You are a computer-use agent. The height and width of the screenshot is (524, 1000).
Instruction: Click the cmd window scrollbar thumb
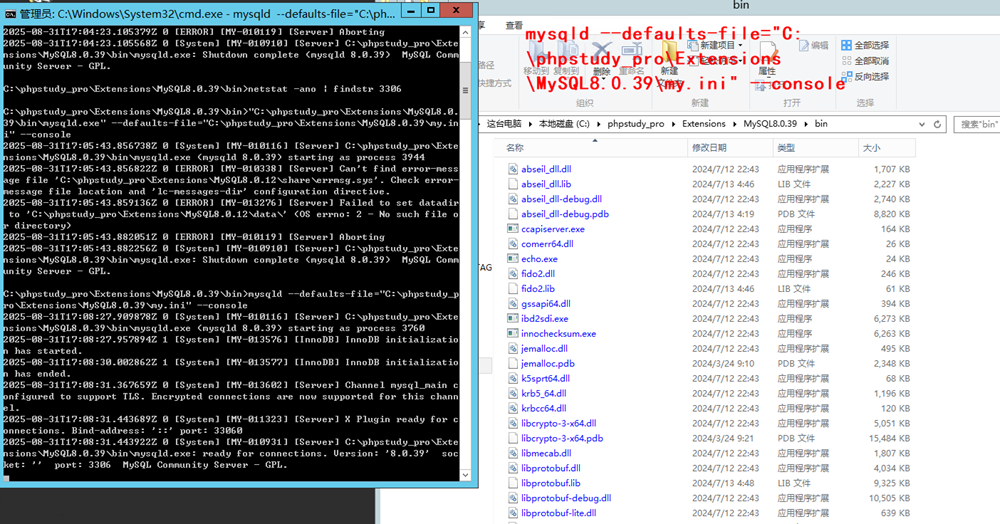click(466, 91)
